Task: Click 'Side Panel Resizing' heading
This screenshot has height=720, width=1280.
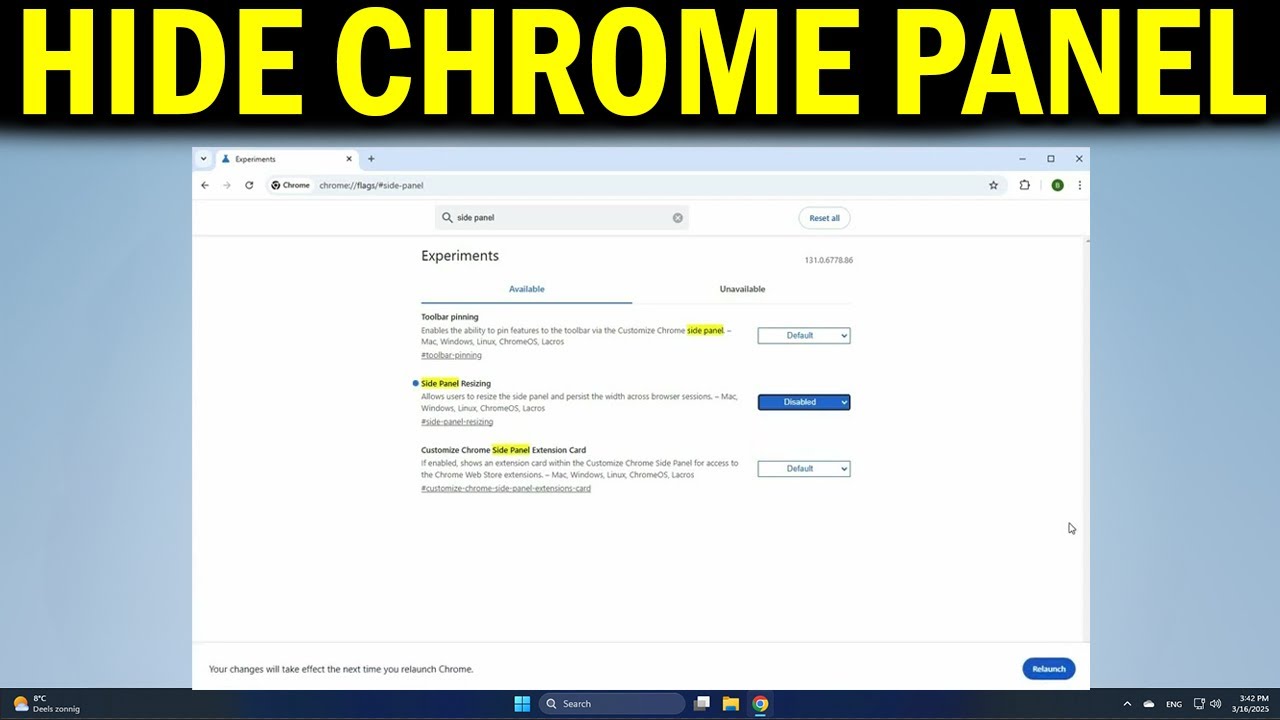Action: 456,383
